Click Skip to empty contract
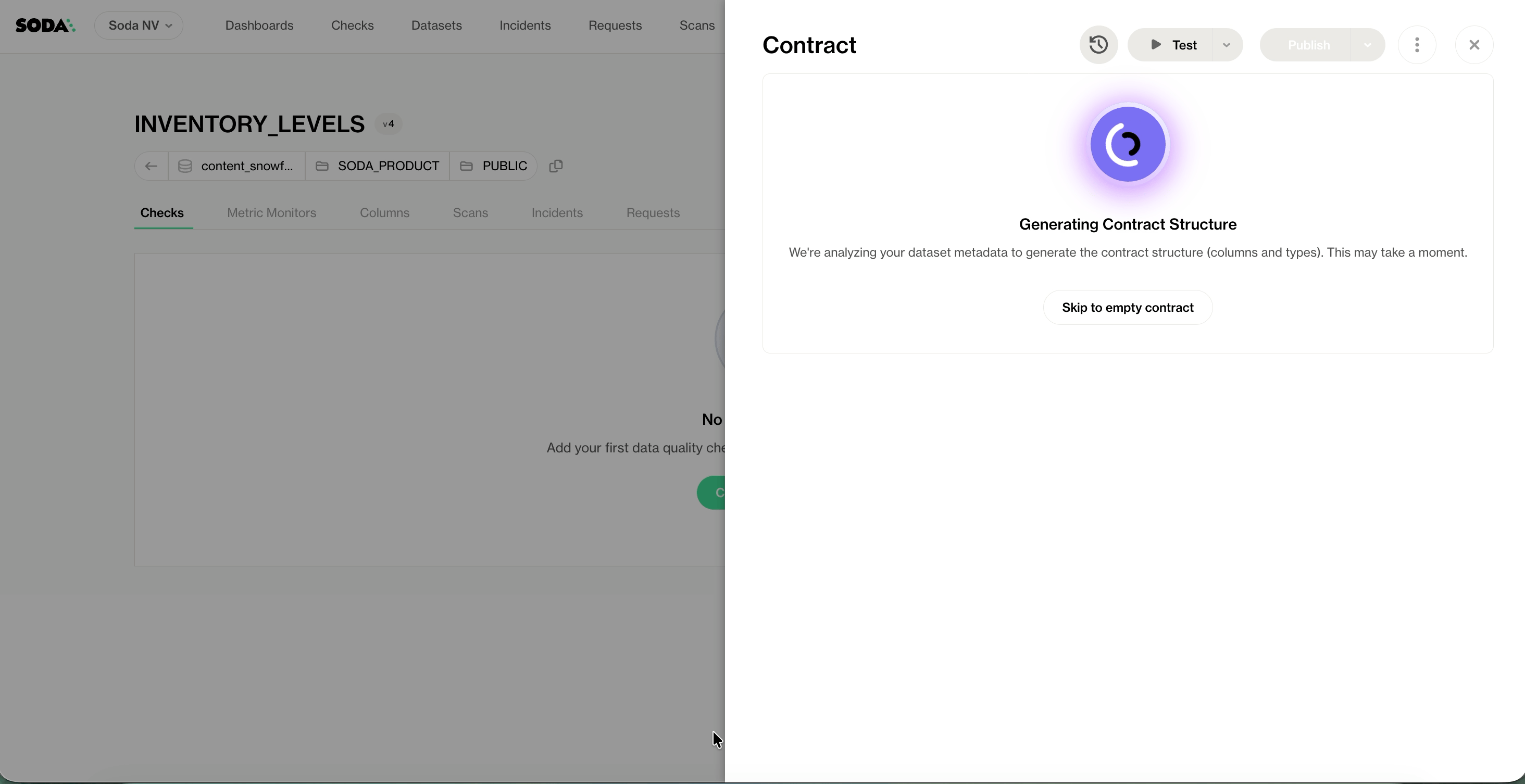1525x784 pixels. click(x=1127, y=308)
